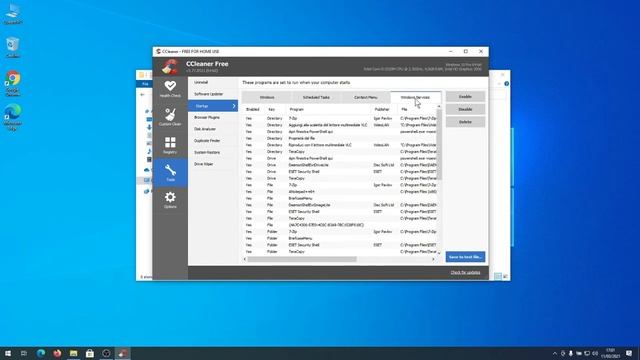640x360 pixels.
Task: Click back arrow in File Explorer behind
Action: click(142, 95)
